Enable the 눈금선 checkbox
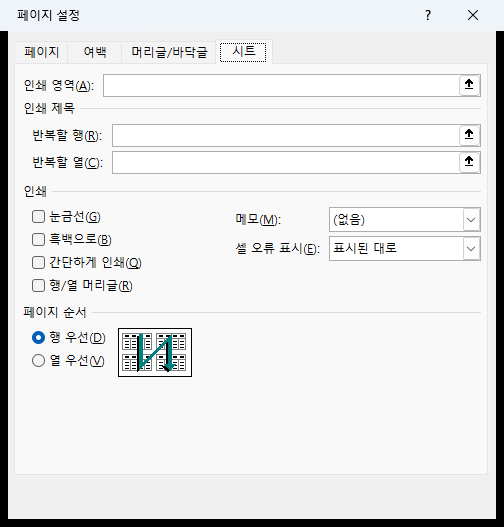Viewport: 504px width, 527px height. coord(38,217)
